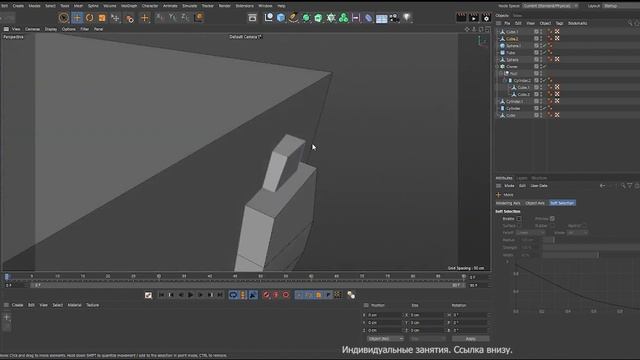Open the Light objects icon
640x360 pixels.
pyautogui.click(x=407, y=18)
